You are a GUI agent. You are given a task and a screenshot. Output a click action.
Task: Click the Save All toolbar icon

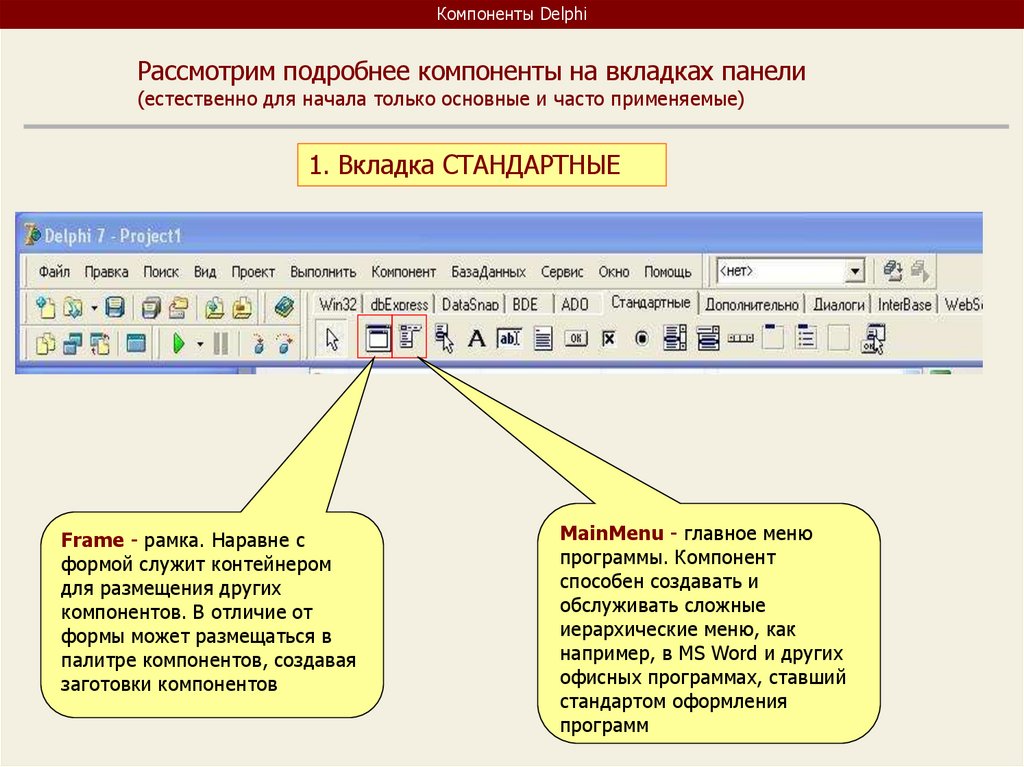152,306
